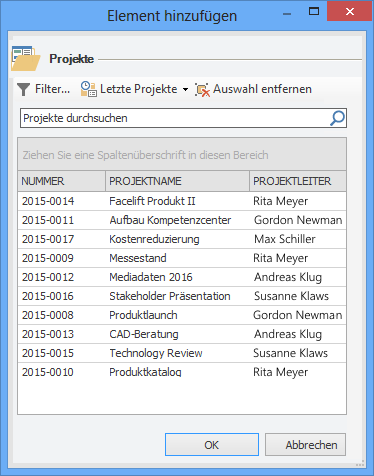
Task: Click the Letzte Projekte label
Action: click(x=139, y=89)
